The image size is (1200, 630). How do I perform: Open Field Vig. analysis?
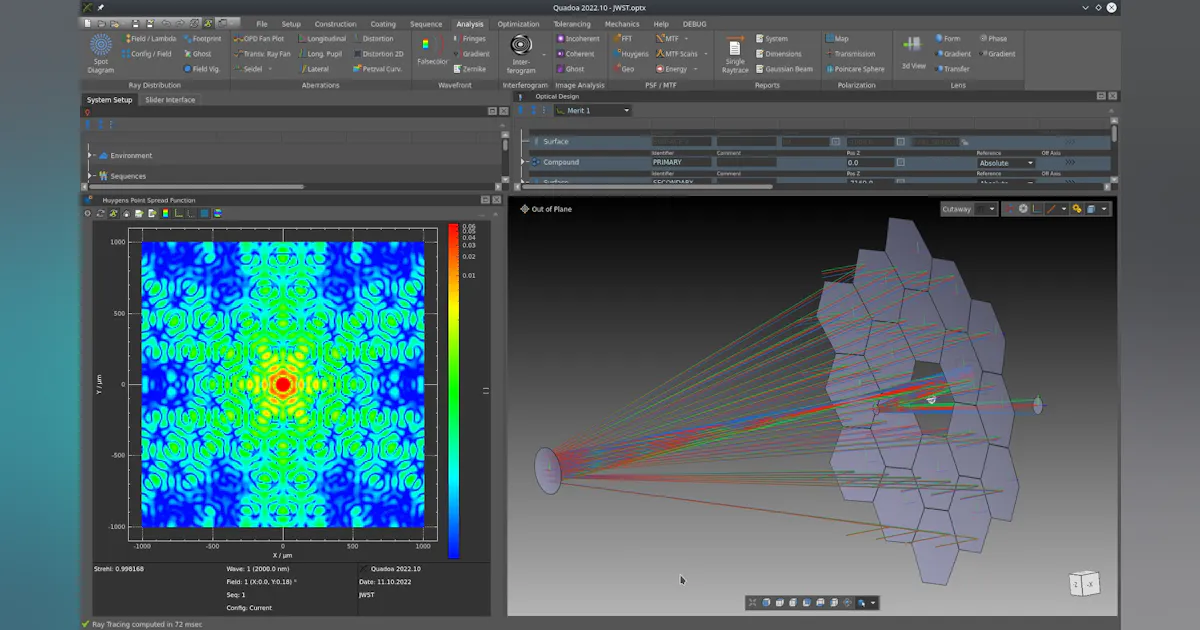[x=202, y=69]
